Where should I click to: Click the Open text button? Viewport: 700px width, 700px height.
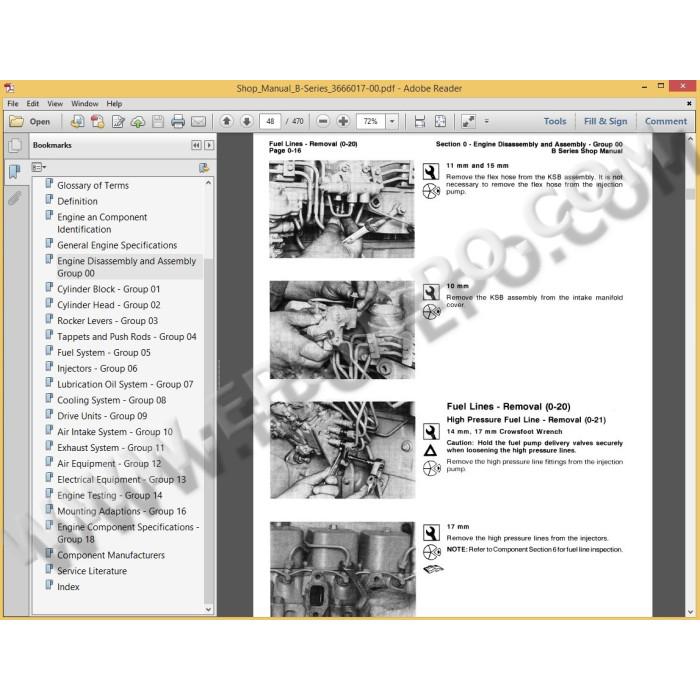(x=40, y=121)
